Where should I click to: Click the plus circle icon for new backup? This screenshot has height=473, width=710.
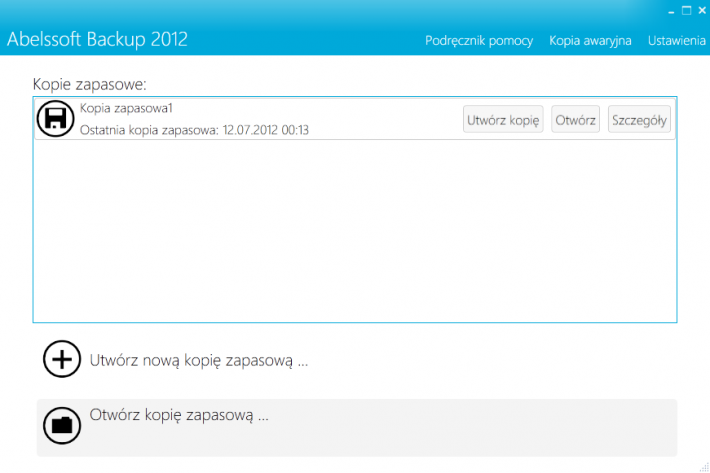[62, 359]
